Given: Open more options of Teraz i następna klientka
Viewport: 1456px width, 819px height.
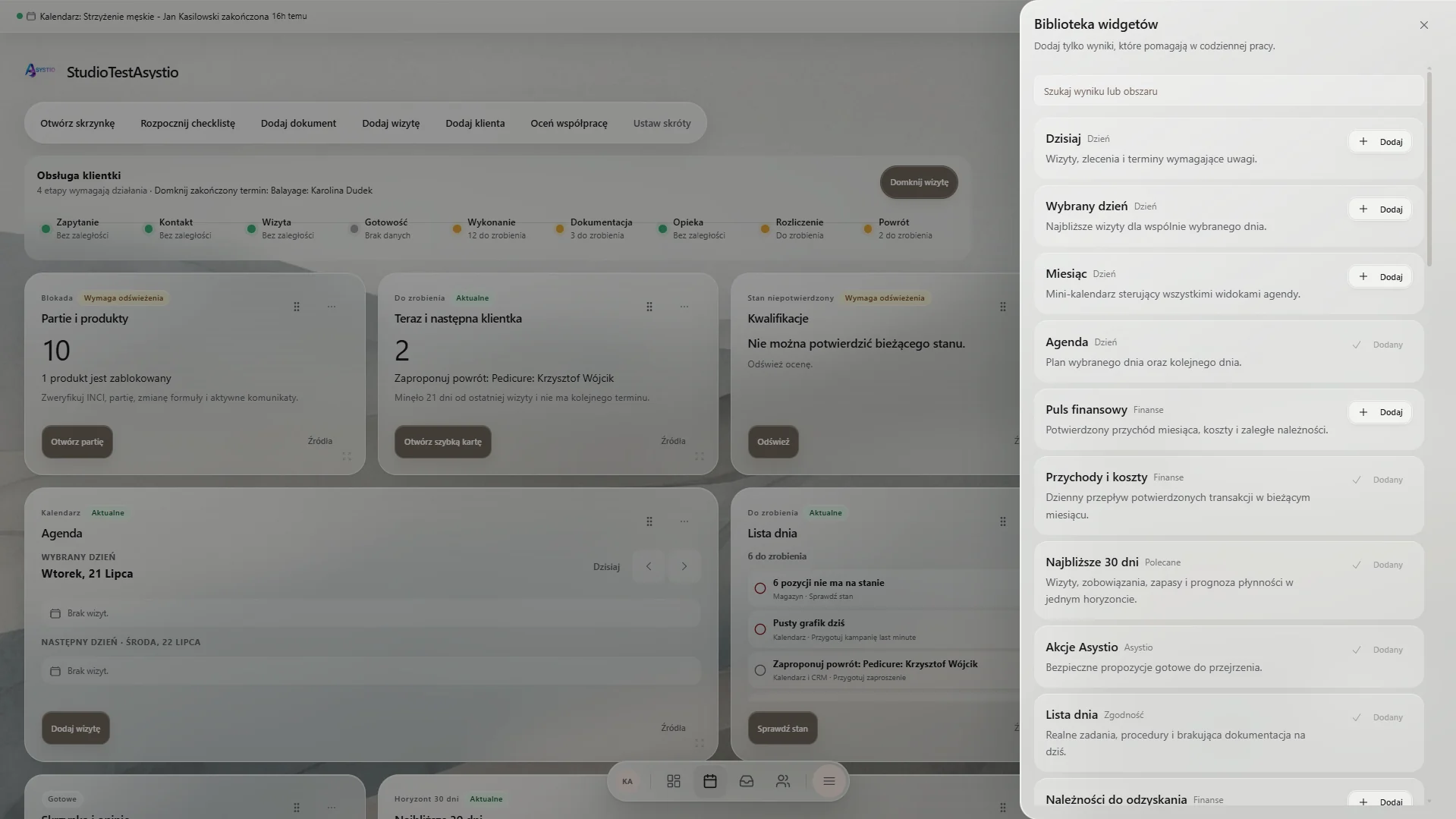Looking at the screenshot, I should (x=684, y=307).
